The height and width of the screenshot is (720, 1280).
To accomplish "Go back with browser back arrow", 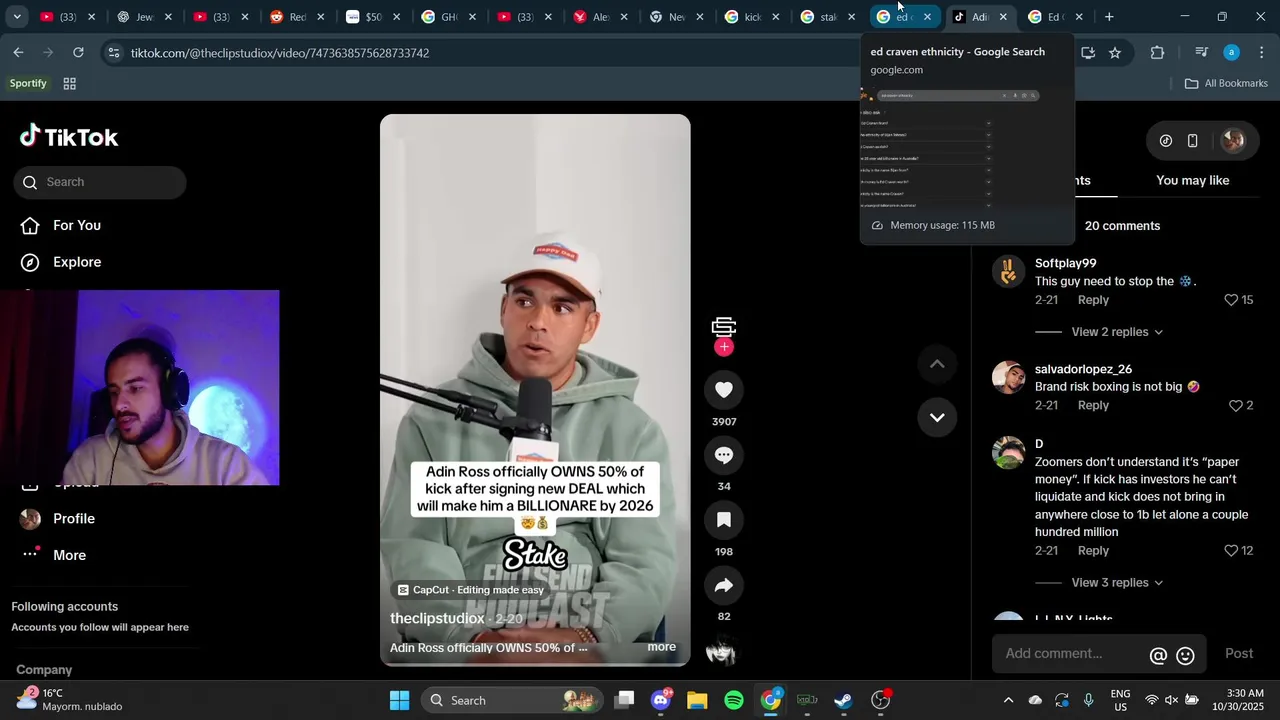I will coord(18,53).
